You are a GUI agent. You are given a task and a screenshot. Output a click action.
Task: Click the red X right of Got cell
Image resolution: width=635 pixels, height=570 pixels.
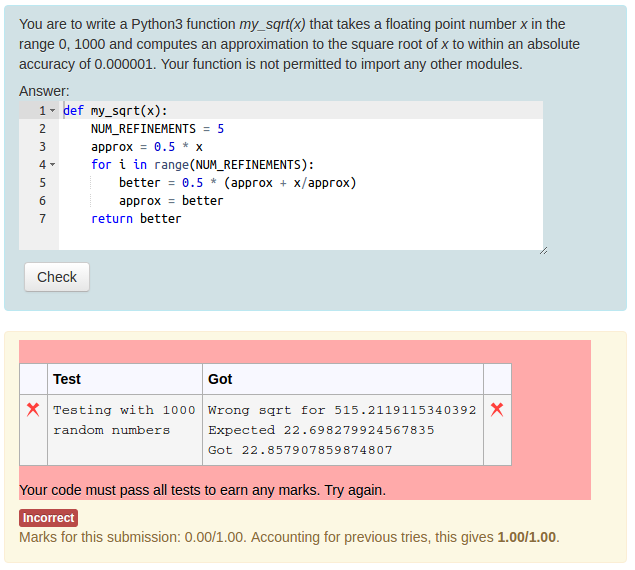coord(497,410)
